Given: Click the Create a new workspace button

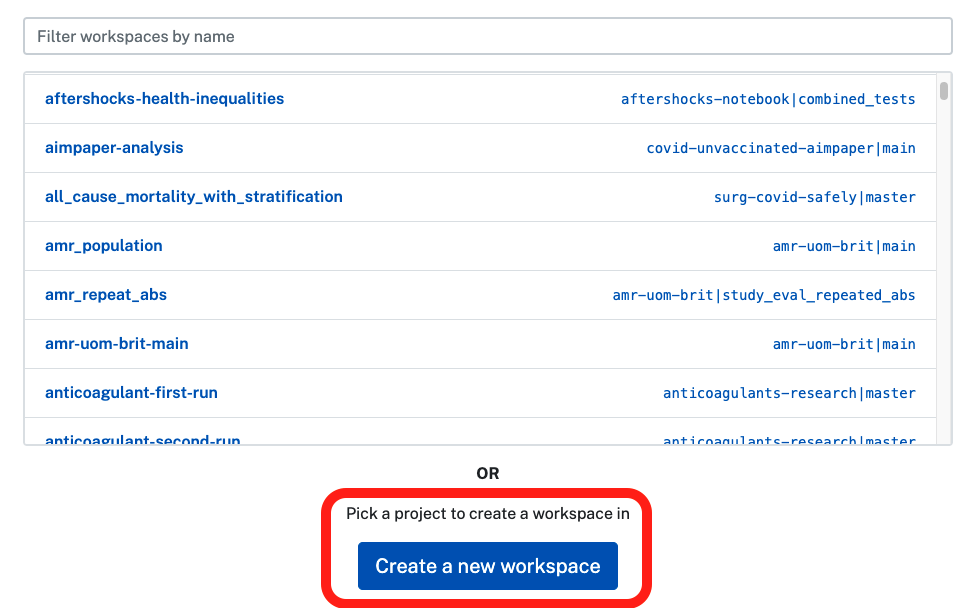Looking at the screenshot, I should coord(487,565).
